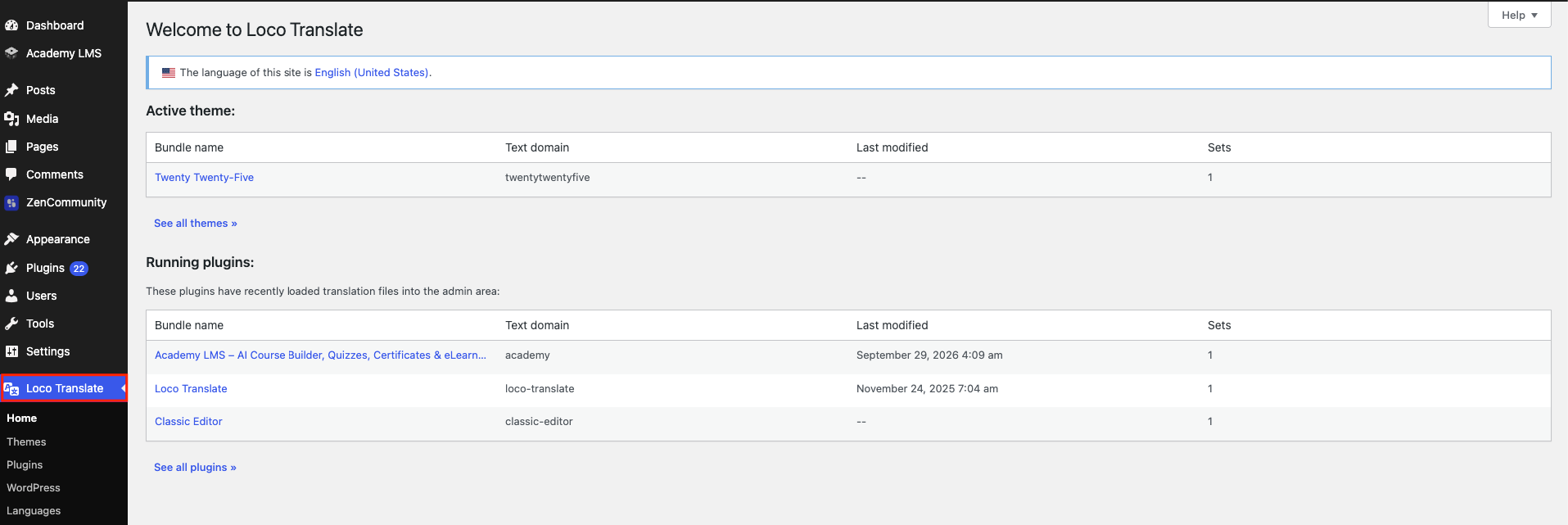Open the Settings menu item
Viewport: 1568px width, 525px height.
(x=48, y=351)
